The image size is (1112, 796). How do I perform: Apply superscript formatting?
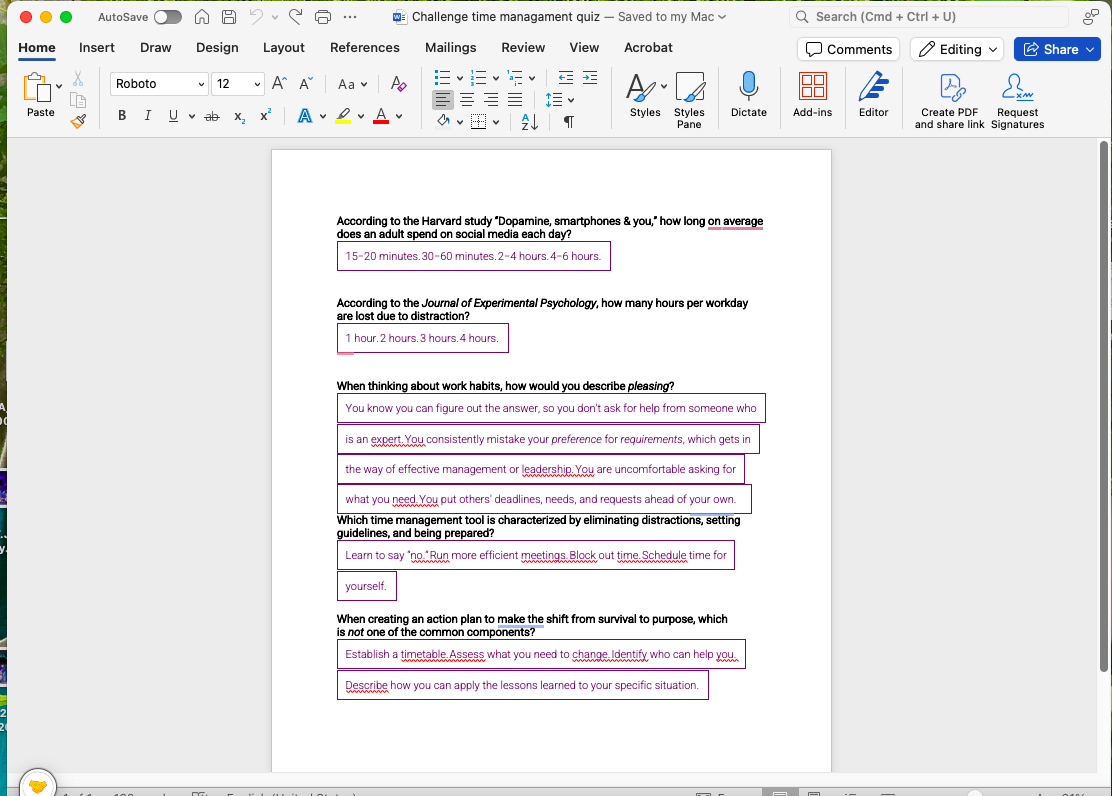click(265, 116)
